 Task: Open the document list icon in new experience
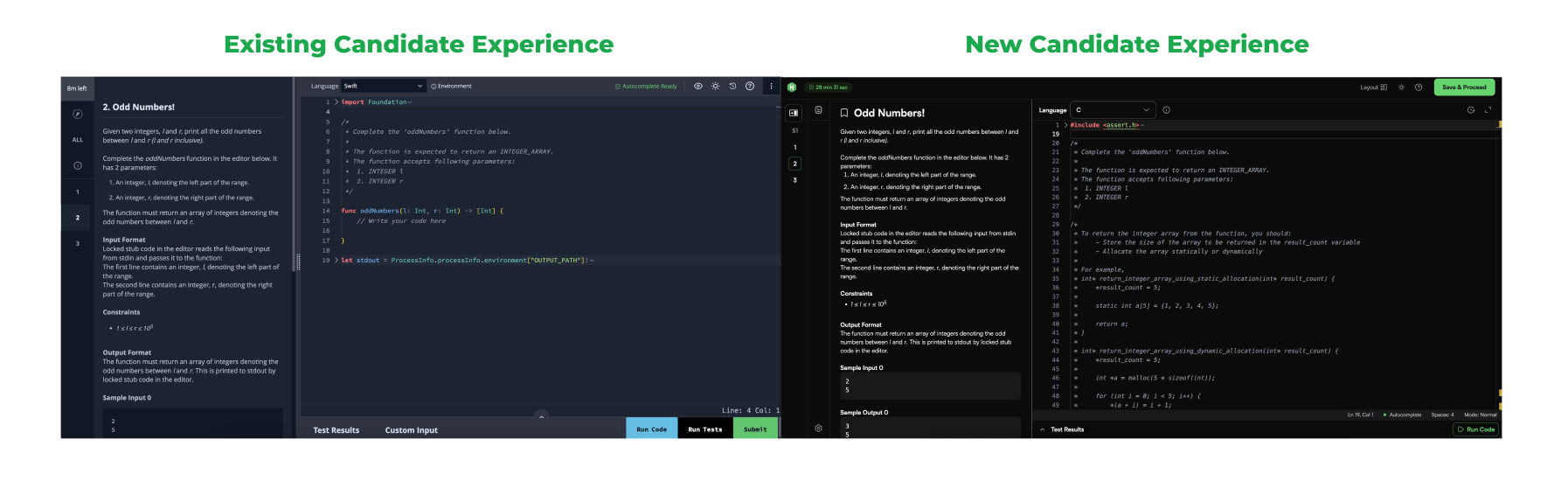[x=818, y=110]
